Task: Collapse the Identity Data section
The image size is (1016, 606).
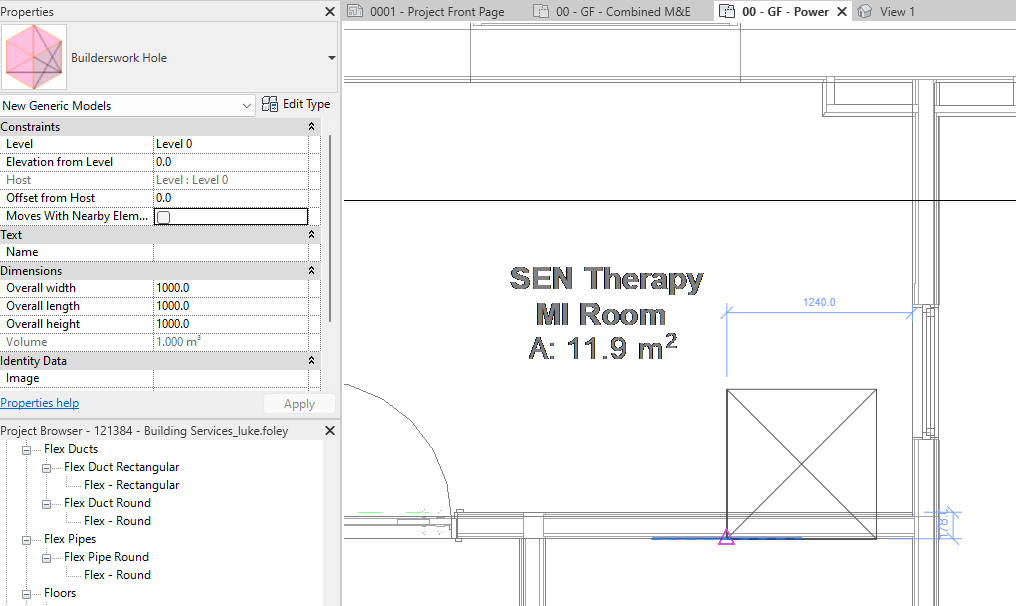Action: point(312,360)
